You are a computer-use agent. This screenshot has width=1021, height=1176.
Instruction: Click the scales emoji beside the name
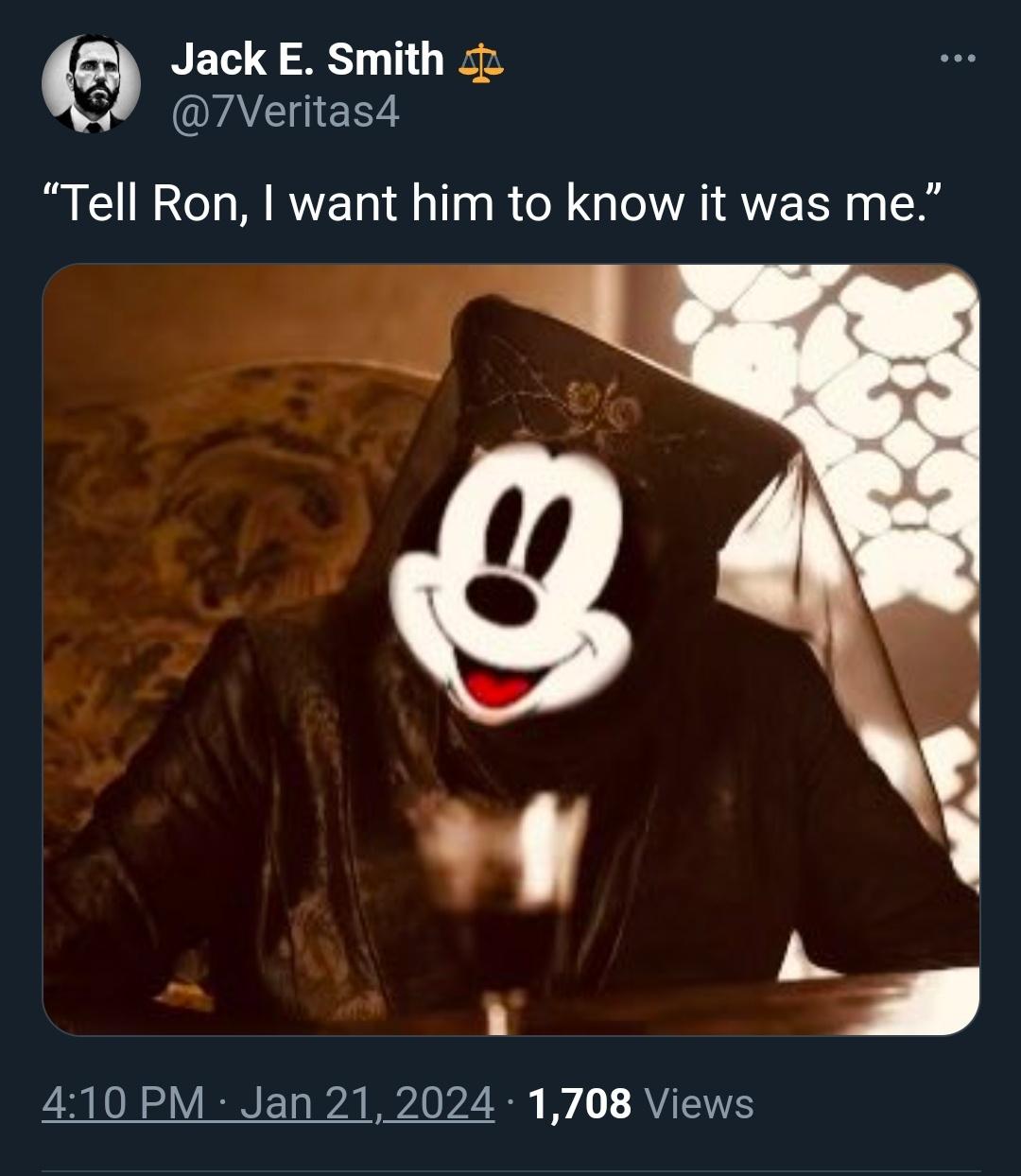click(480, 62)
